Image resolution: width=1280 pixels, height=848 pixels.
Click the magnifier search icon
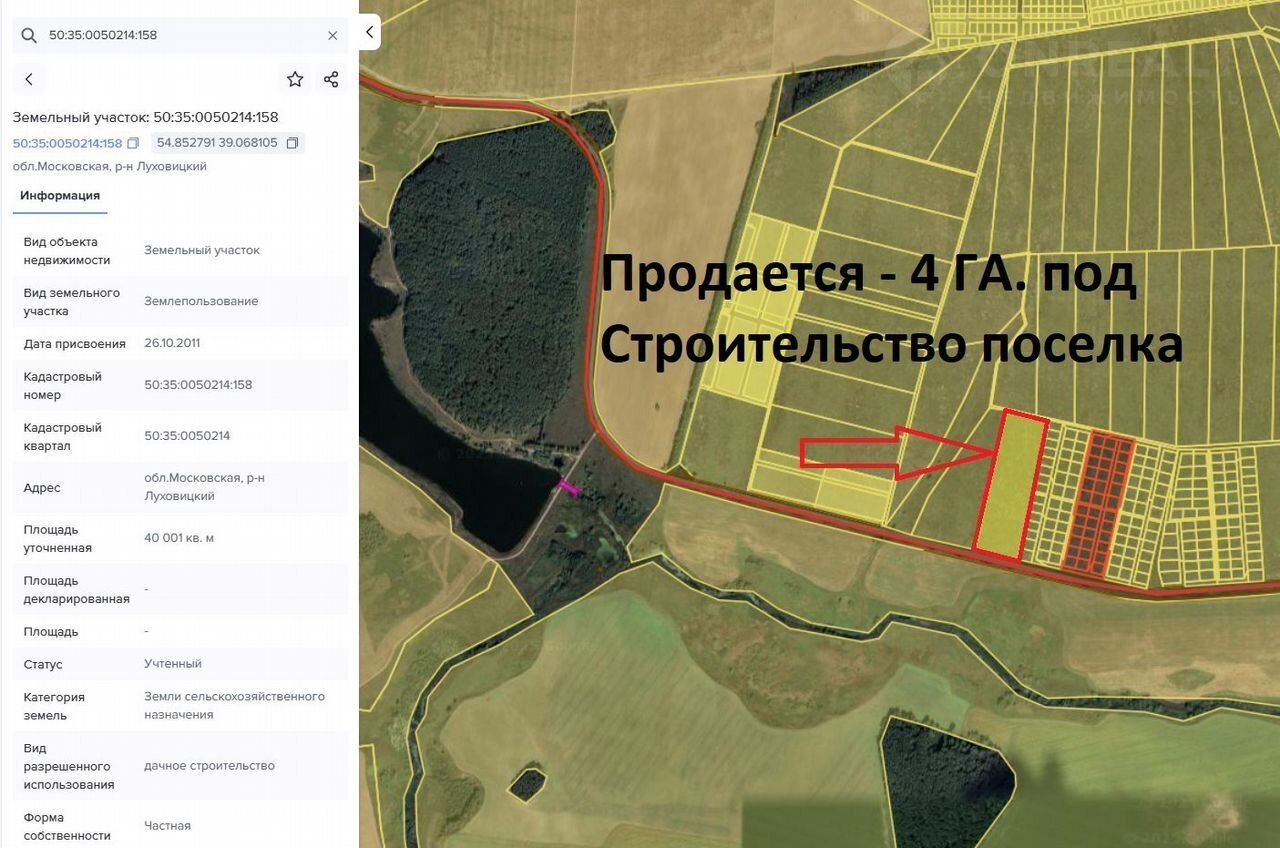tap(29, 35)
